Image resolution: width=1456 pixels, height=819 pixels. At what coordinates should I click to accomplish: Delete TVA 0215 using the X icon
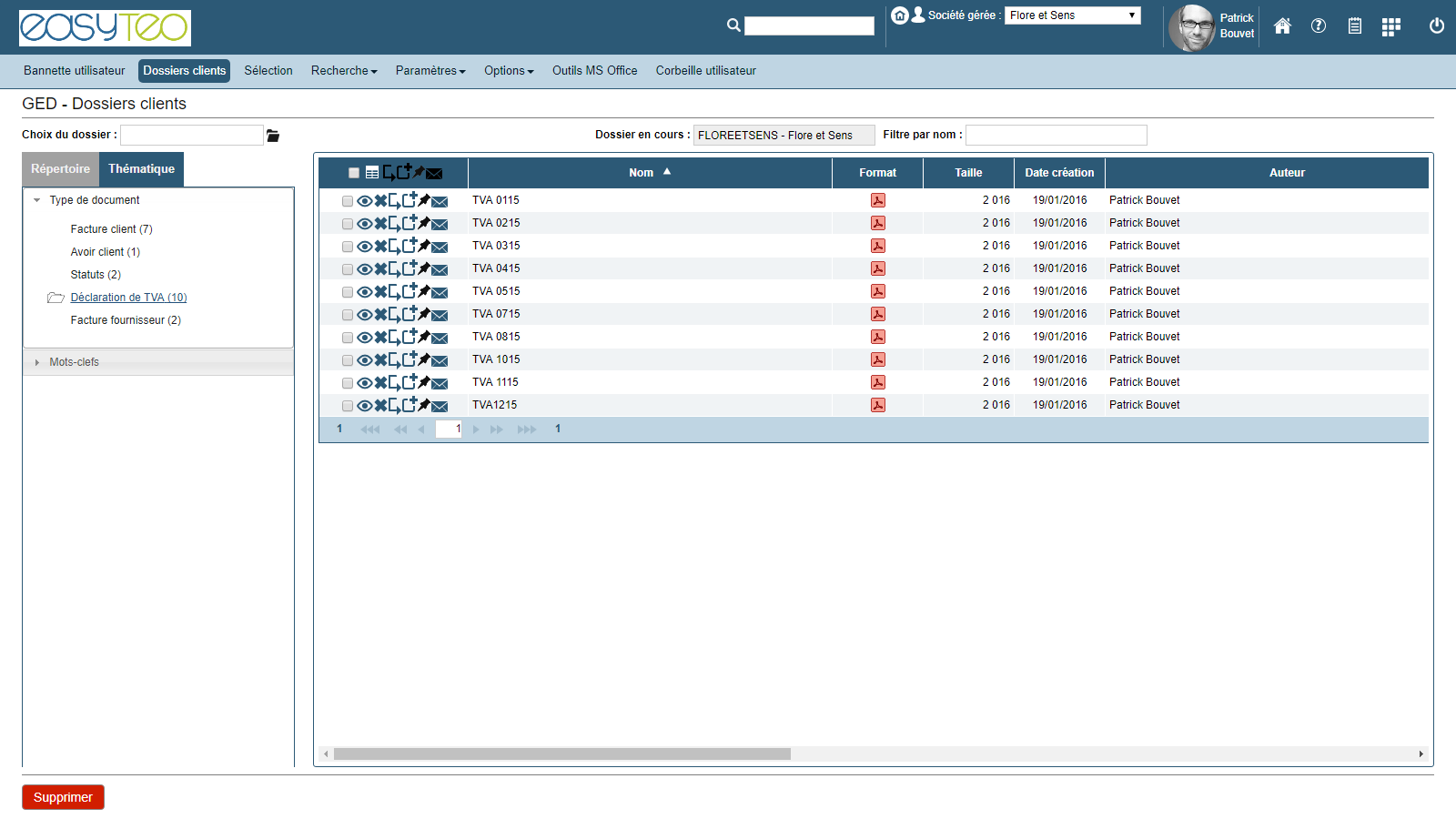(380, 224)
